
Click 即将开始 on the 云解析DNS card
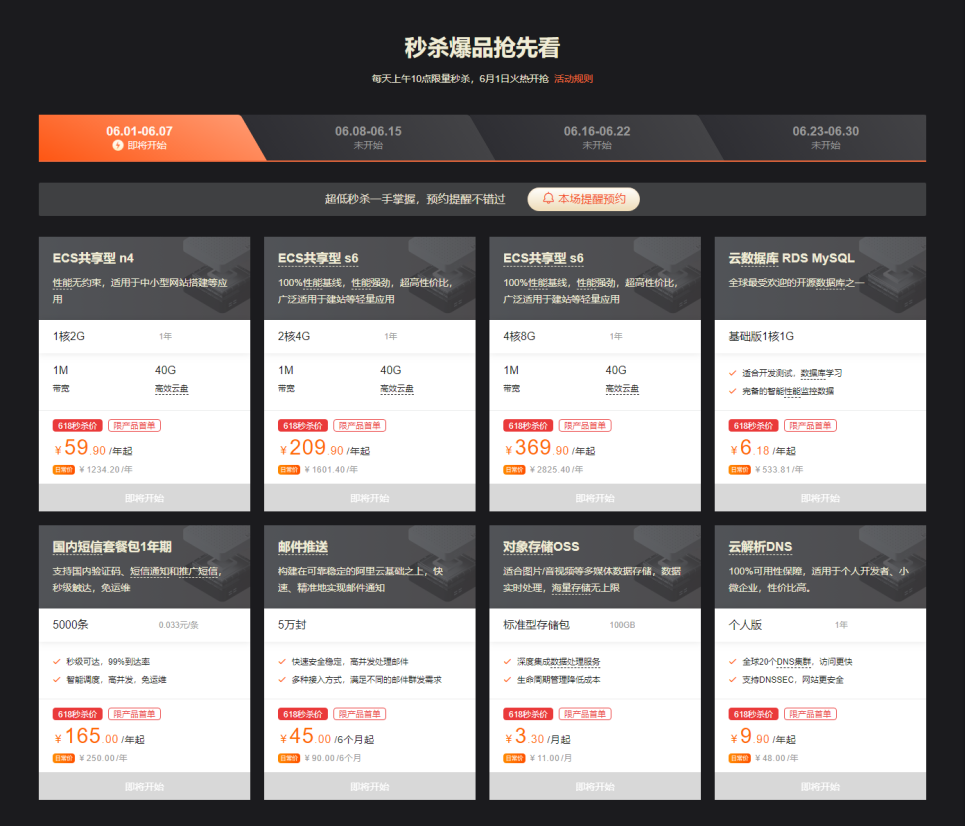click(x=820, y=787)
